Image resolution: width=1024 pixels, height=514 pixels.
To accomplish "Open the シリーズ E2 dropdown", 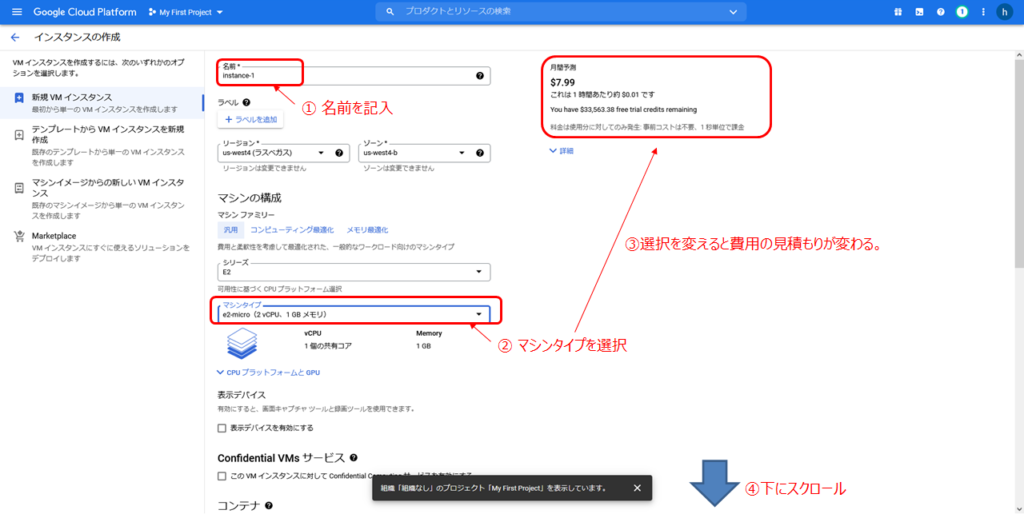I will [x=355, y=272].
